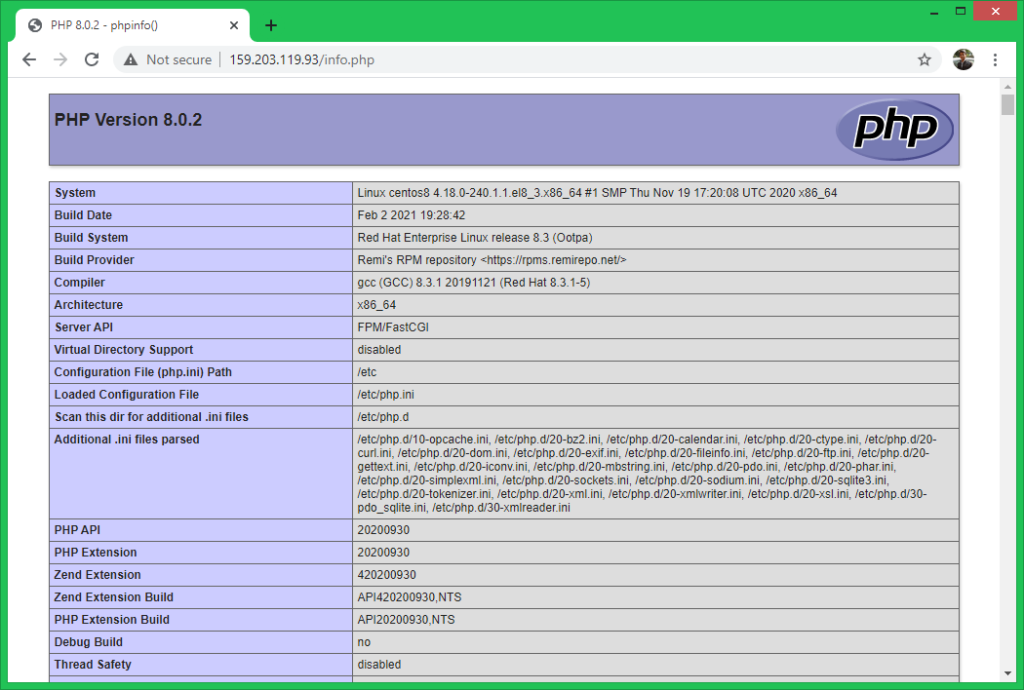The image size is (1024, 690).
Task: Click the vertical scrollbar thumb
Action: 1007,105
